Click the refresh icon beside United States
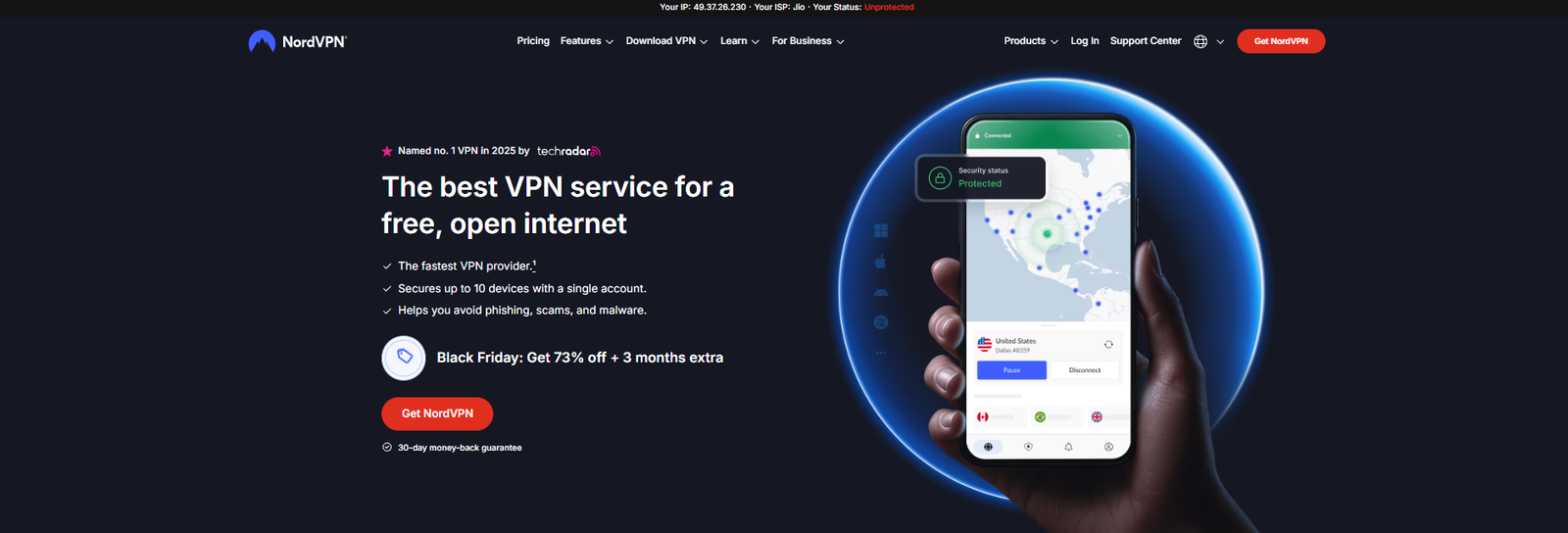 pyautogui.click(x=1108, y=345)
